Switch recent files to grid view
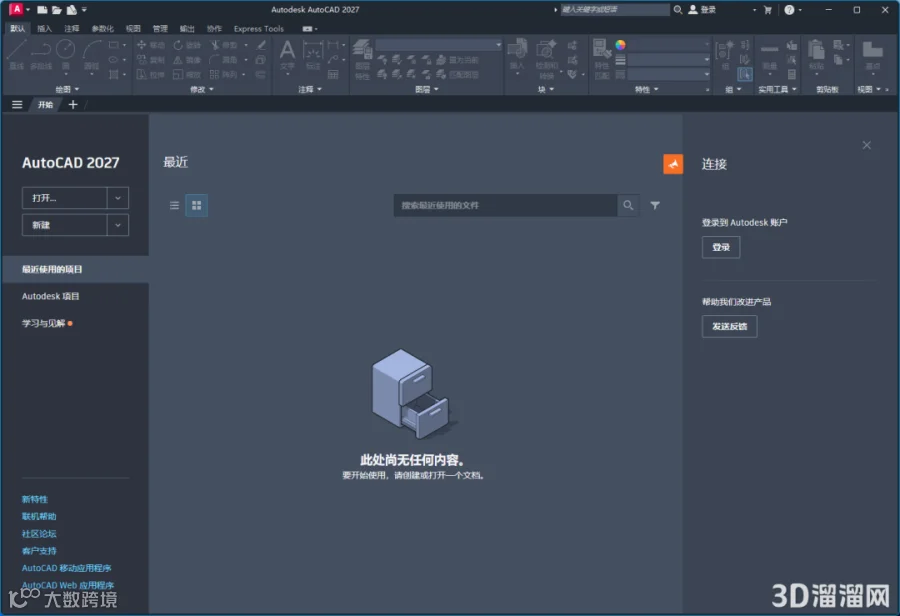Viewport: 900px width, 616px height. point(196,205)
